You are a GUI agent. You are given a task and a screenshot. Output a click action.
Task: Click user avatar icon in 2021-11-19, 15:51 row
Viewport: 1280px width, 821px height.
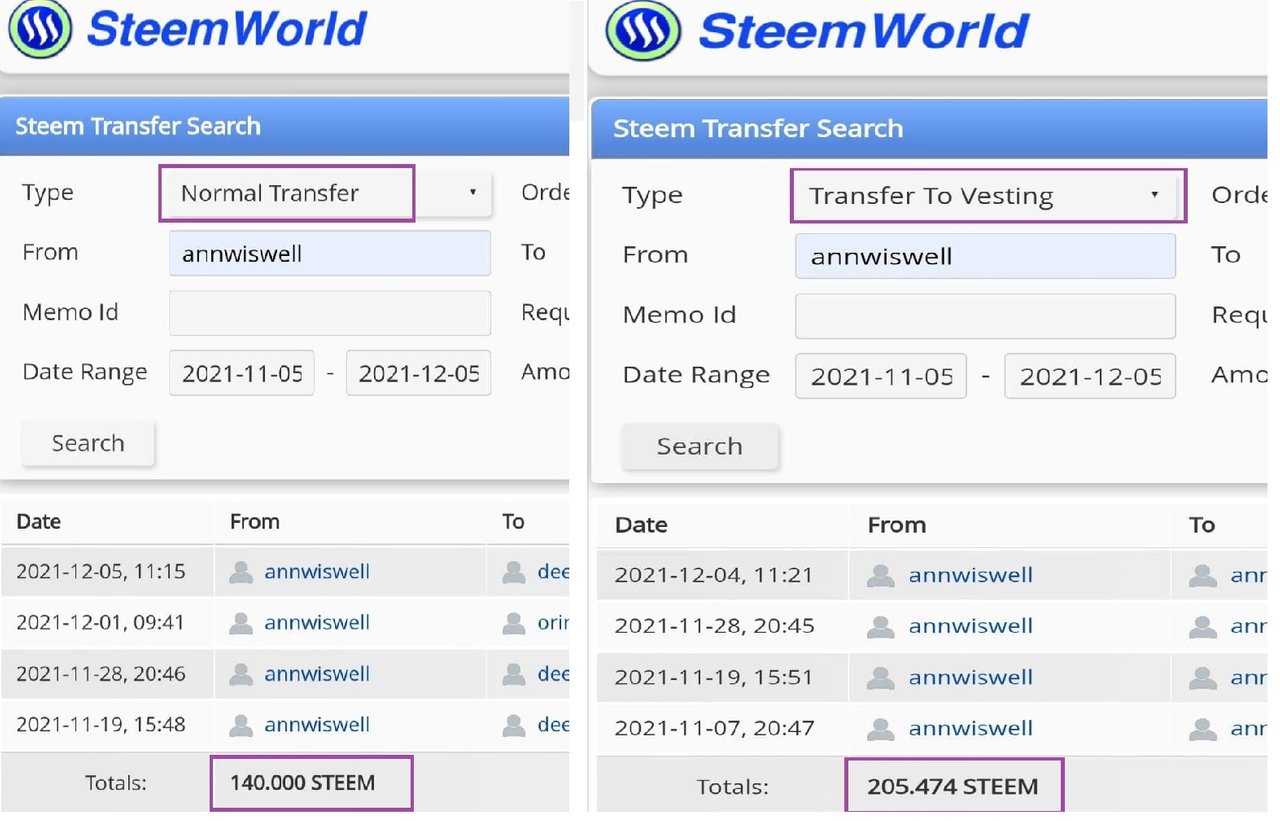point(880,677)
